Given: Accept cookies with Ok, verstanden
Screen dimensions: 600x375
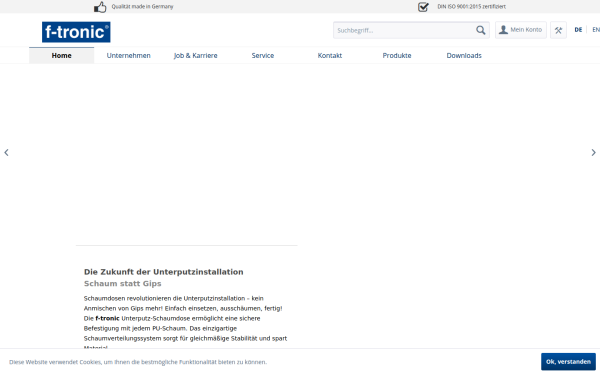Looking at the screenshot, I should click(568, 362).
